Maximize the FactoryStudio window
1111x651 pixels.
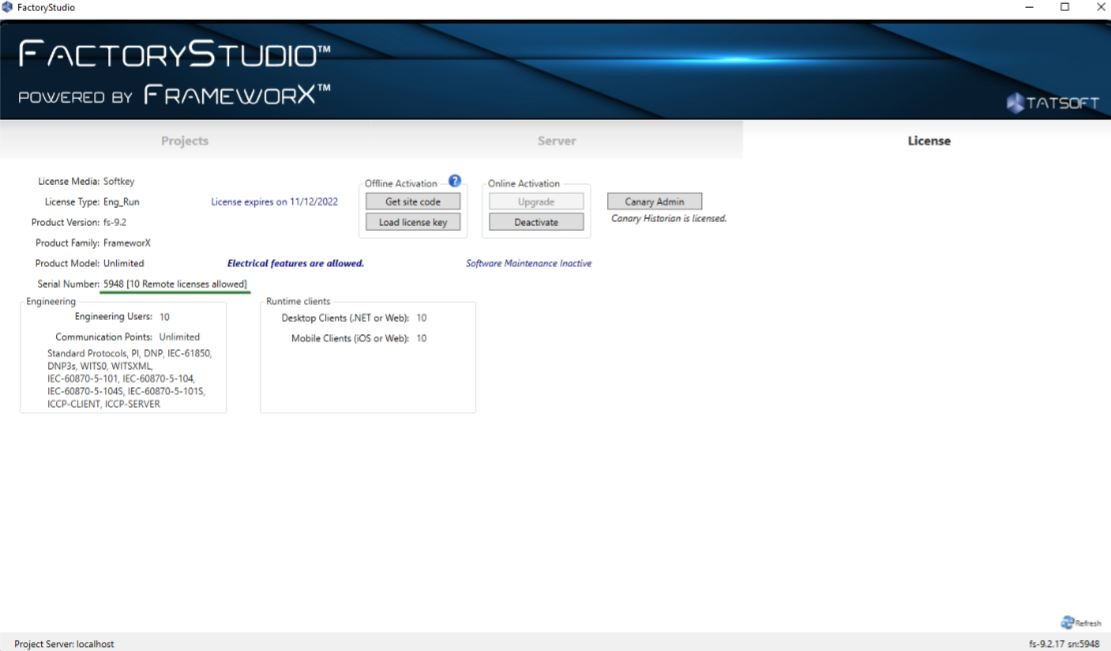(1065, 7)
